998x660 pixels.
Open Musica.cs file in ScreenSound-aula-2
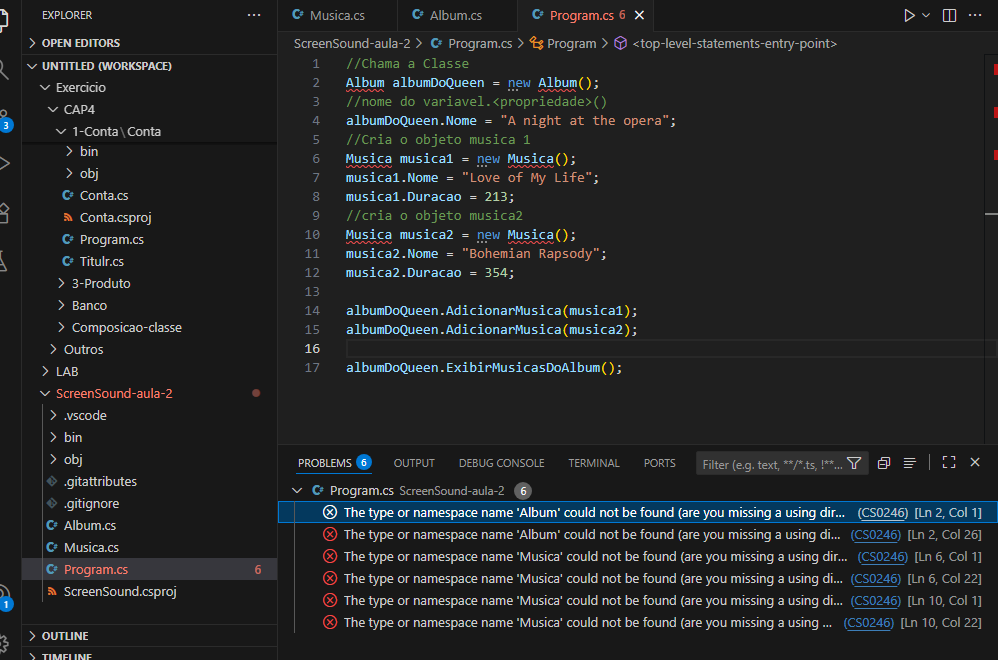(x=91, y=547)
